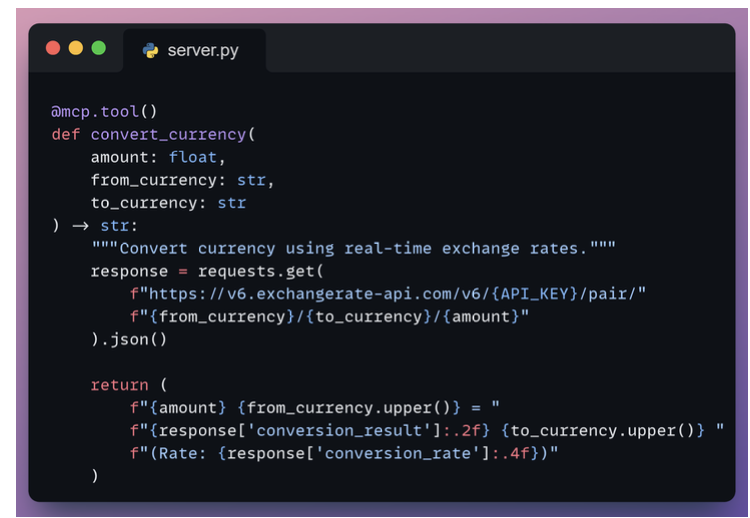Image resolution: width=750 pixels, height=518 pixels.
Task: Click the @mcp.tool() decorator line
Action: [x=104, y=111]
